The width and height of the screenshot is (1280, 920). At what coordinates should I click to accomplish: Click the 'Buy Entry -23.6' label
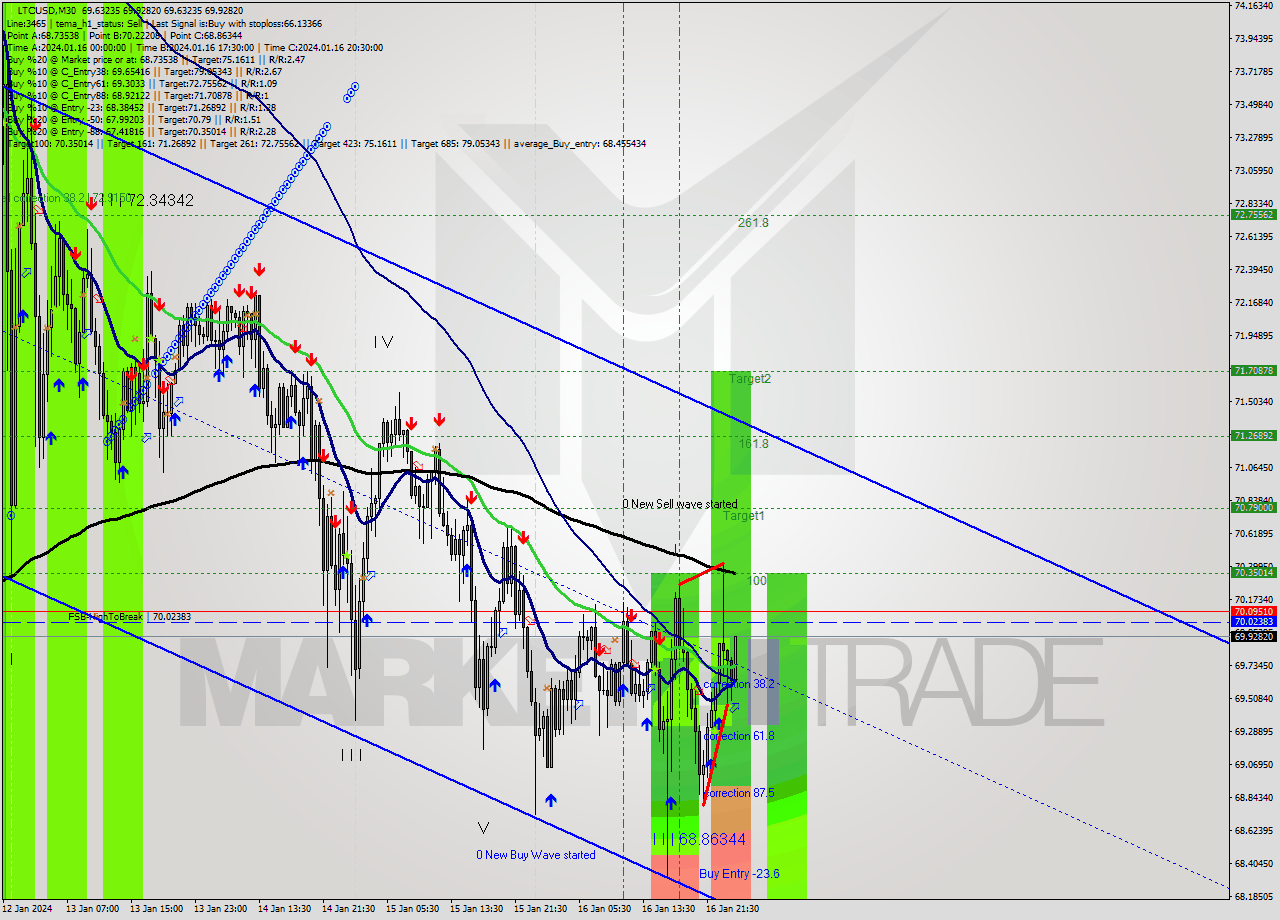click(739, 874)
